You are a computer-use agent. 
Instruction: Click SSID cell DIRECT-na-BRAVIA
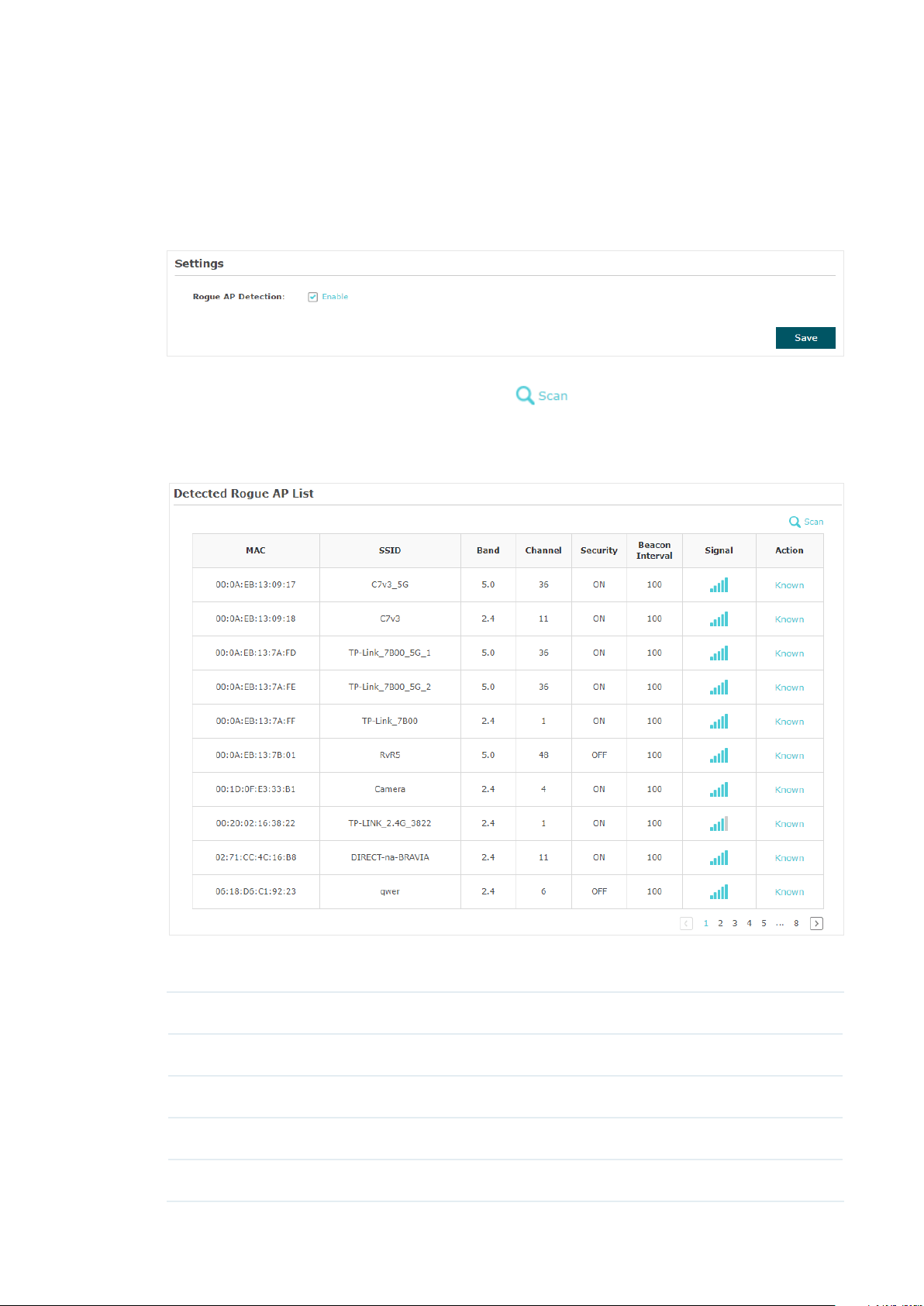pyautogui.click(x=390, y=857)
